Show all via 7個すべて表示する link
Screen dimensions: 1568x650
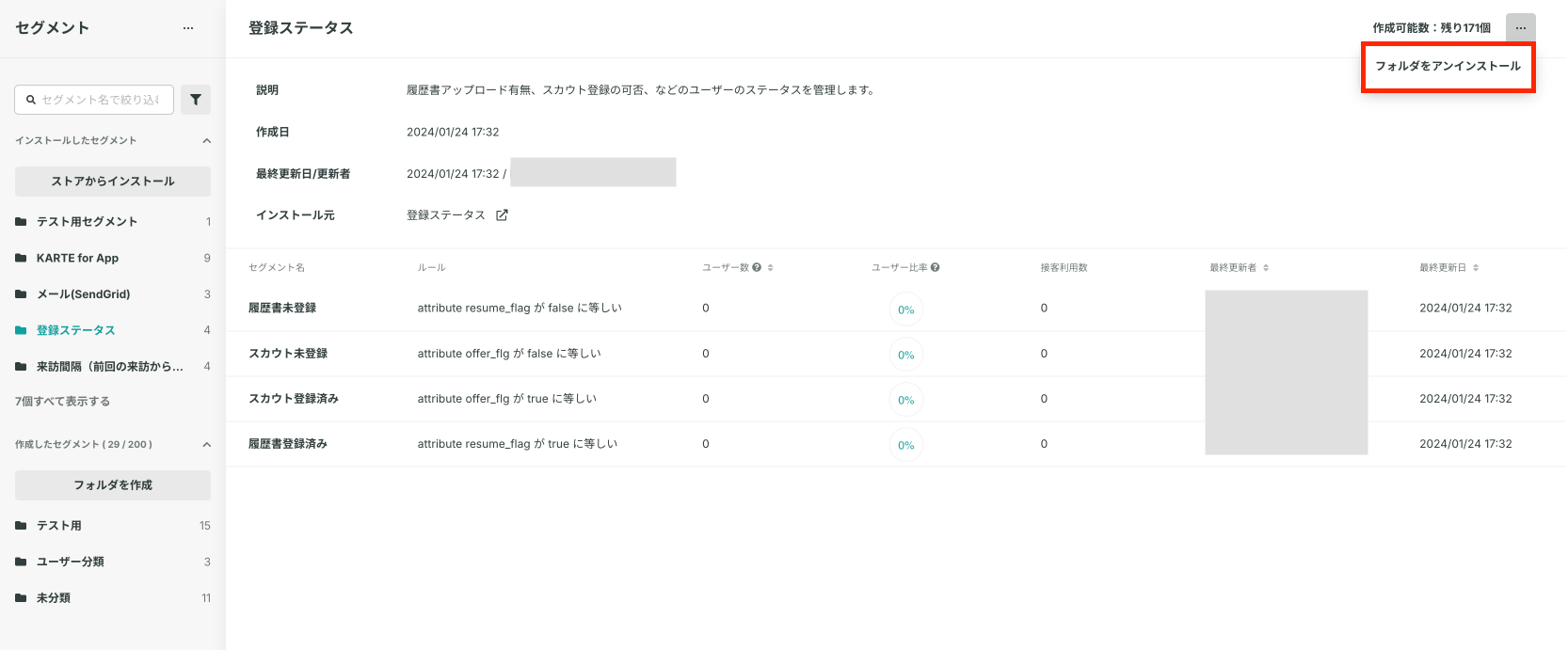pyautogui.click(x=62, y=402)
